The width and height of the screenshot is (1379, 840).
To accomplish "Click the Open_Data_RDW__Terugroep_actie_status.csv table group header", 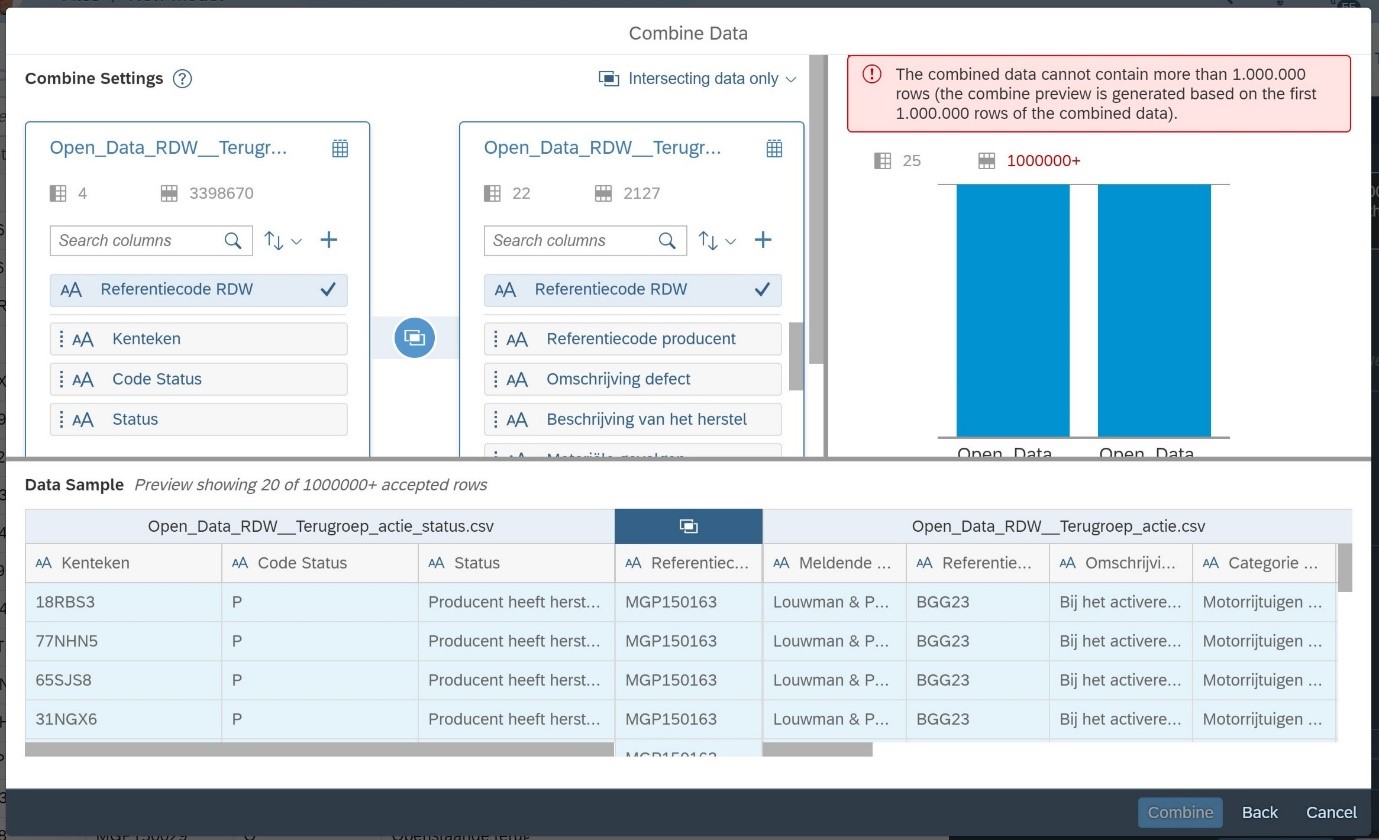I will pyautogui.click(x=320, y=526).
